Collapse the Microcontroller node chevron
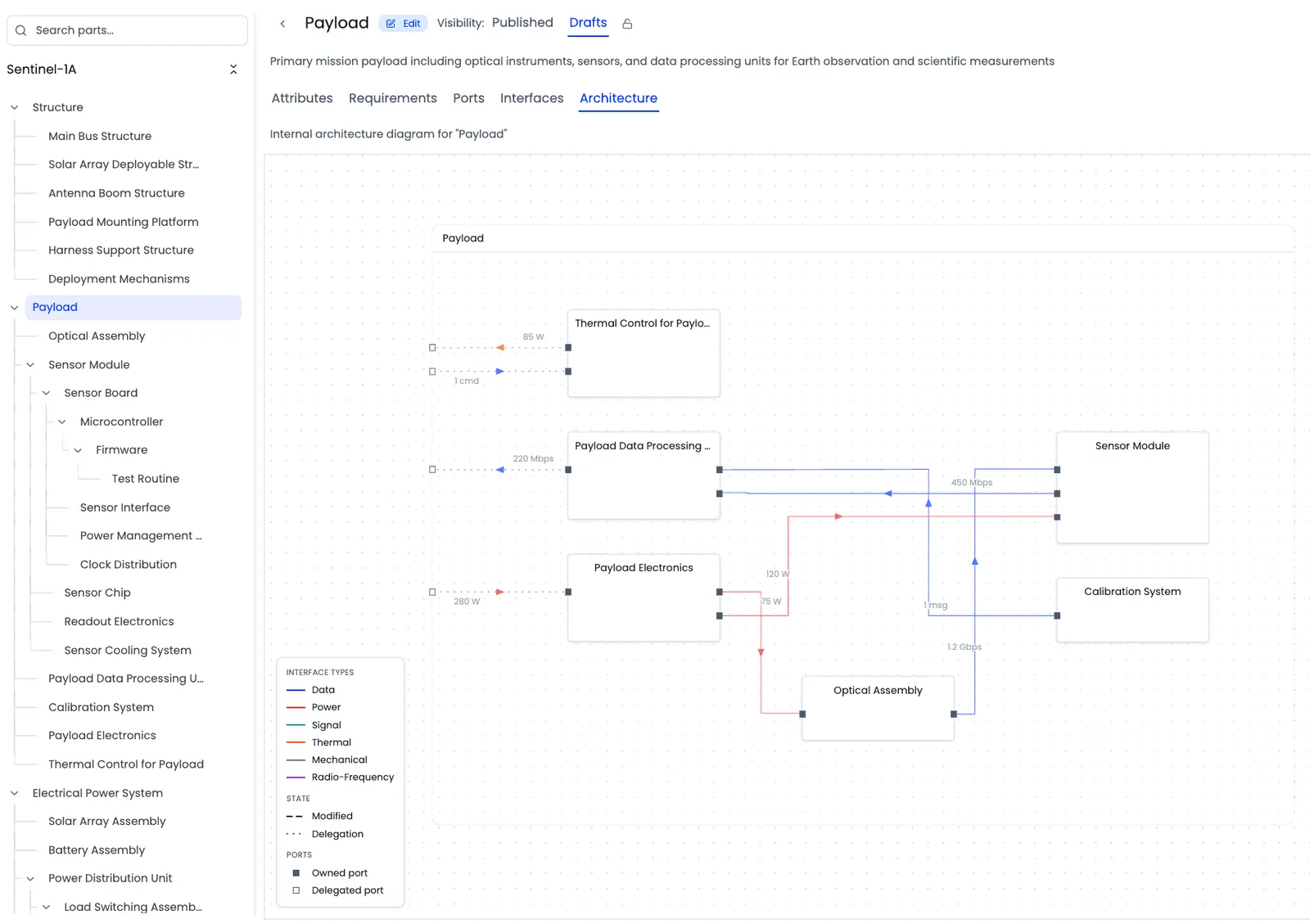Viewport: 1310px width, 924px height. 62,421
